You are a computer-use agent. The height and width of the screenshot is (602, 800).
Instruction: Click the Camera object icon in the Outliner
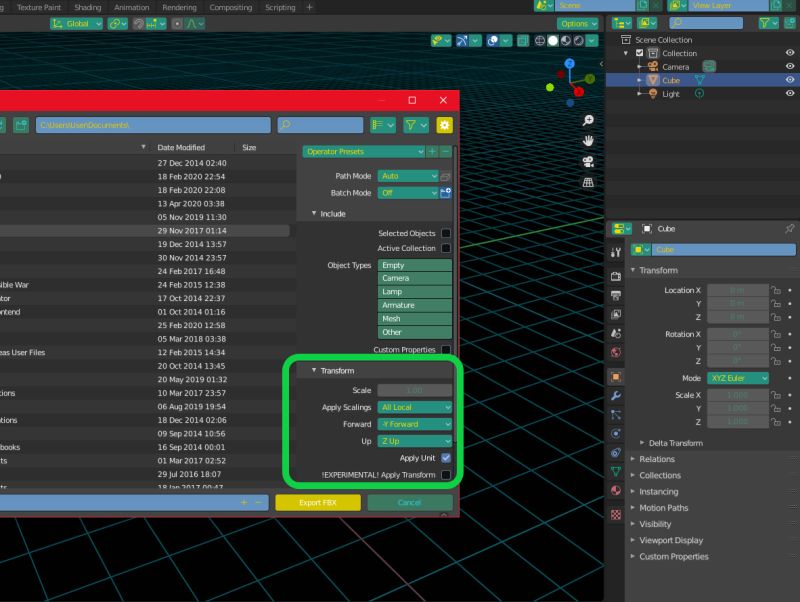click(652, 66)
